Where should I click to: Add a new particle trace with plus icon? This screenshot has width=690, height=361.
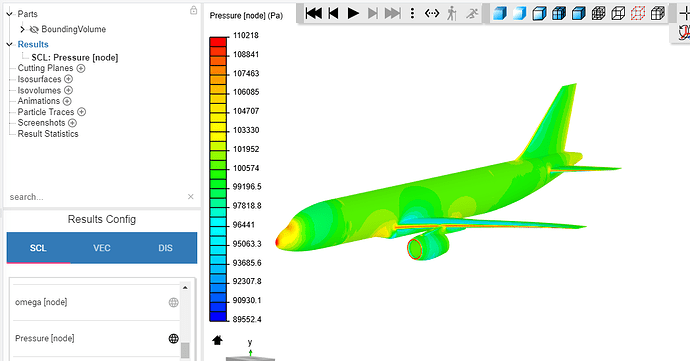(x=81, y=112)
